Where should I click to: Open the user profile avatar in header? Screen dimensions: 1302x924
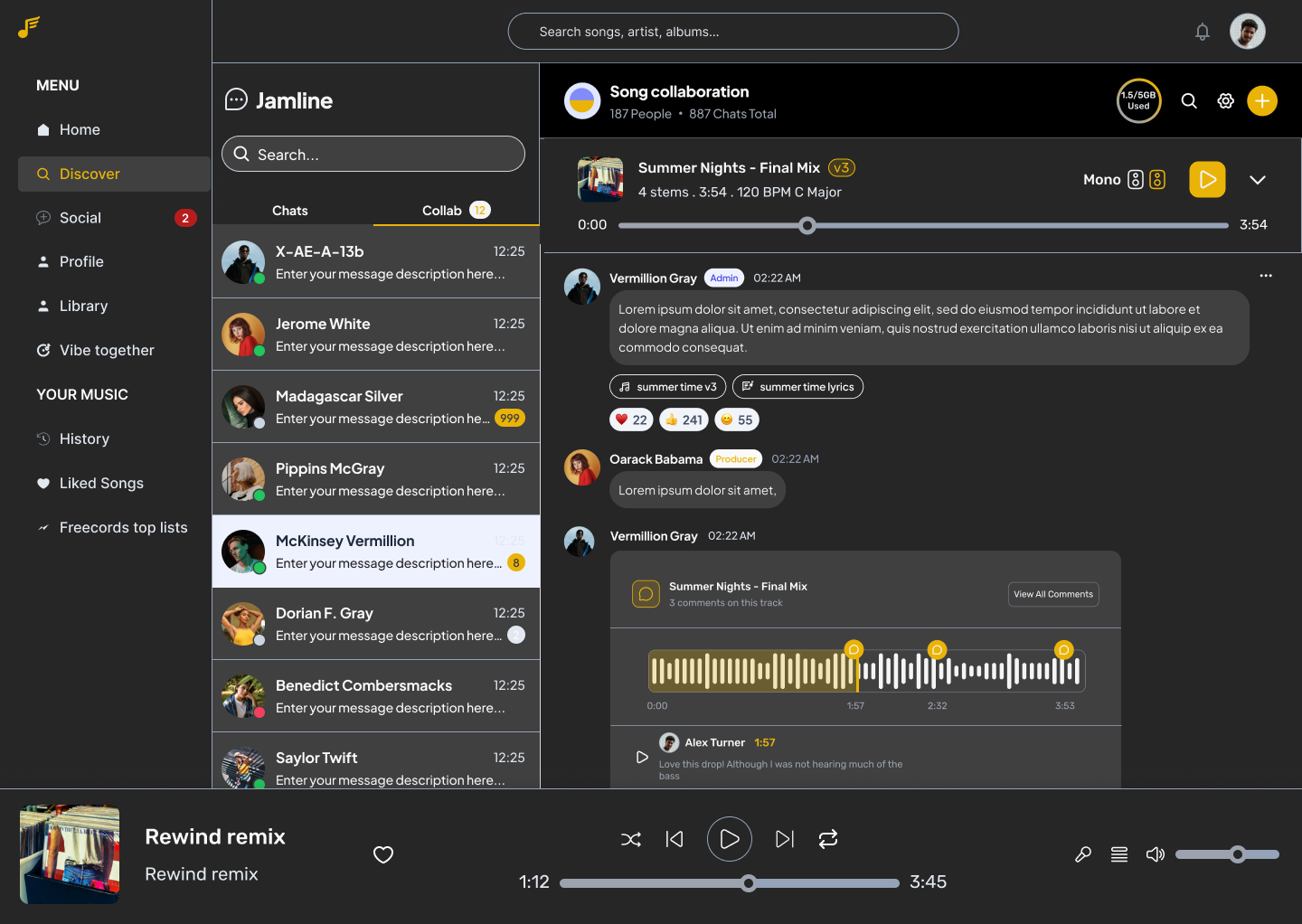pos(1248,32)
